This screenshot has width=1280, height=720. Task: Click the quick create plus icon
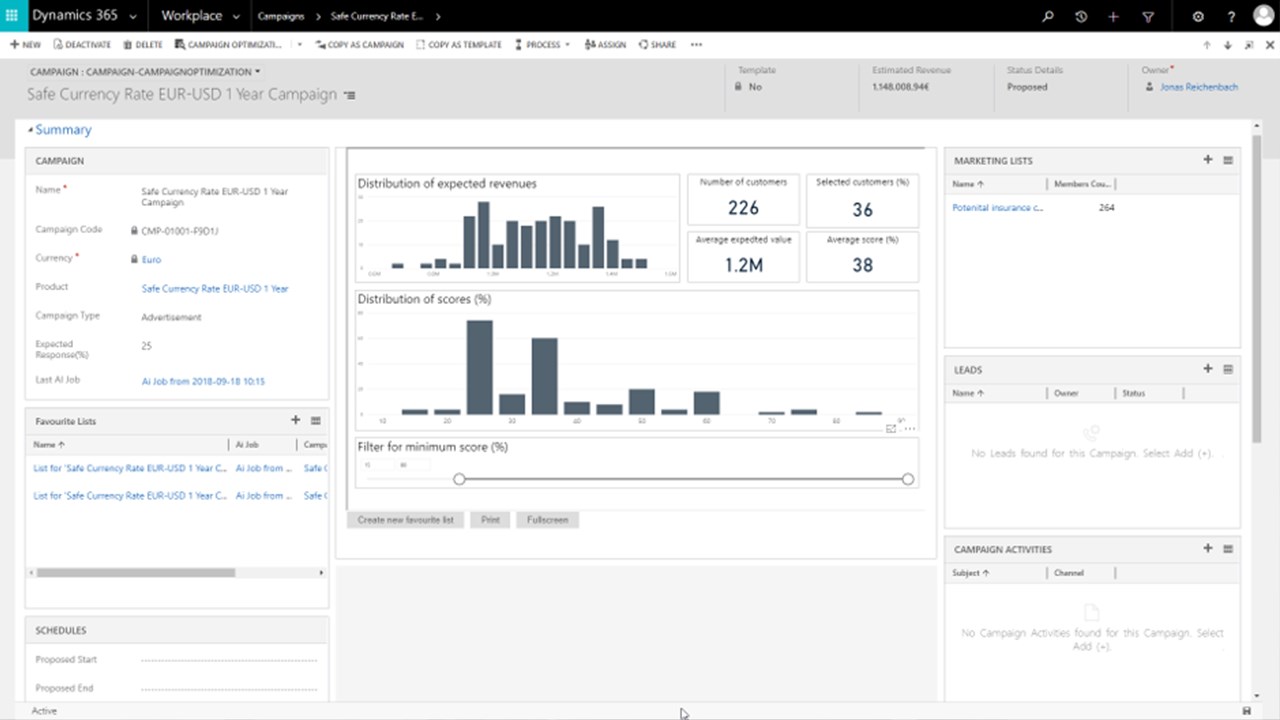click(x=1113, y=17)
